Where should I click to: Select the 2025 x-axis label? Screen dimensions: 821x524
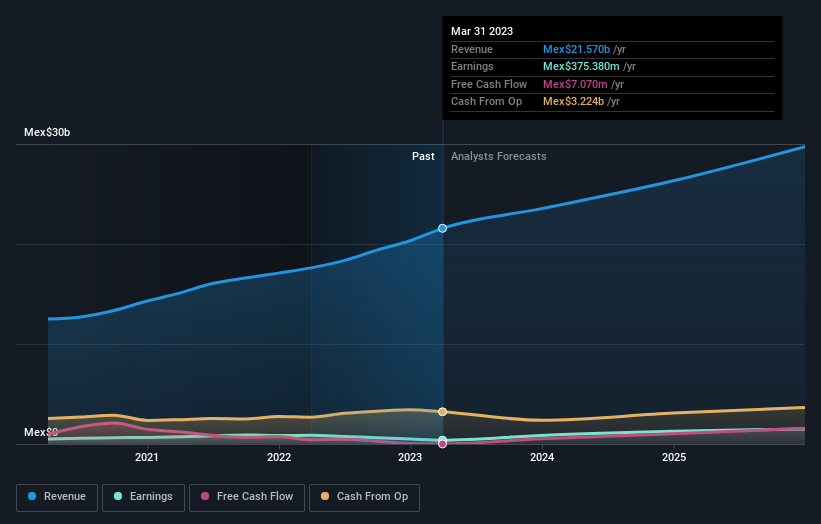click(674, 457)
